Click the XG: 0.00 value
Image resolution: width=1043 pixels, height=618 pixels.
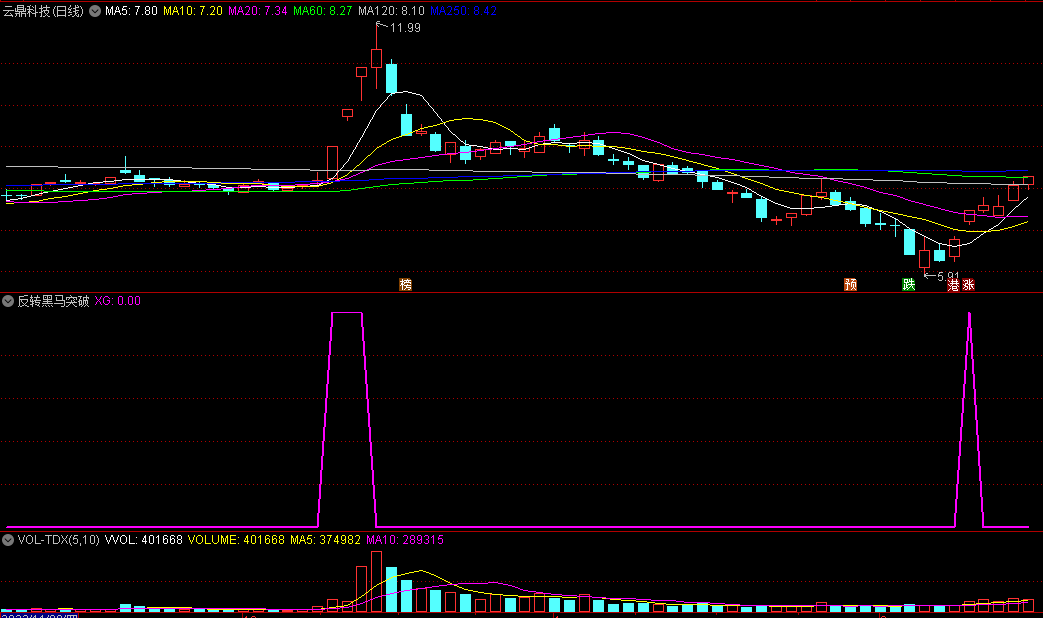[x=118, y=301]
